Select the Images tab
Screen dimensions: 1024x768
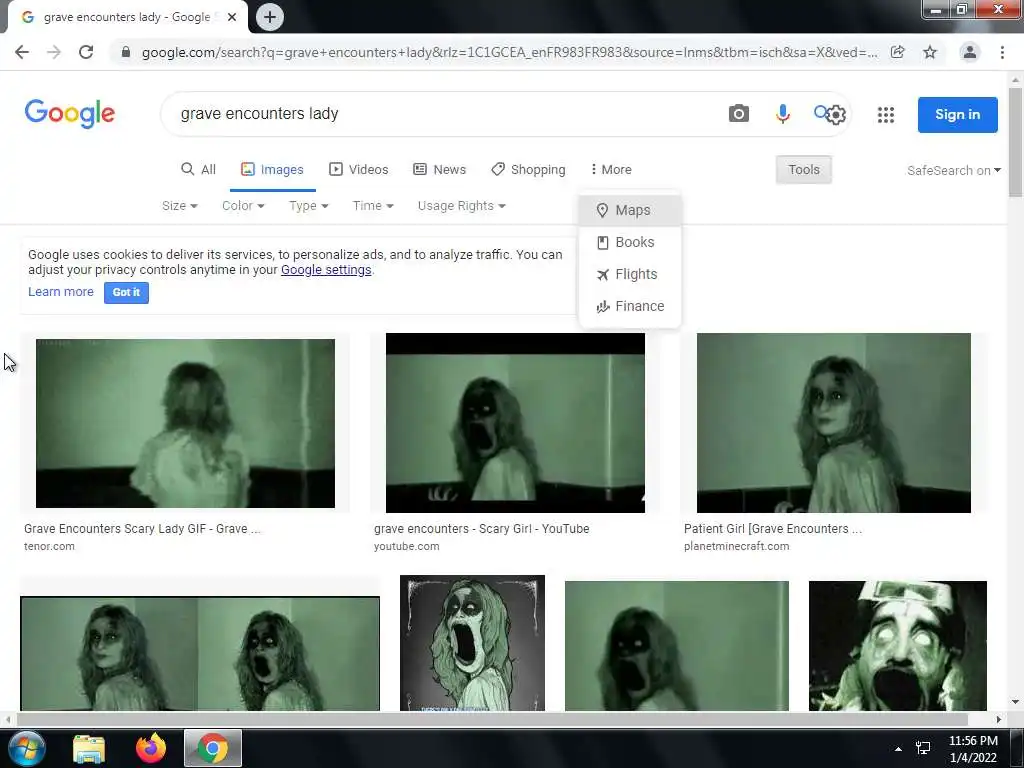[272, 170]
